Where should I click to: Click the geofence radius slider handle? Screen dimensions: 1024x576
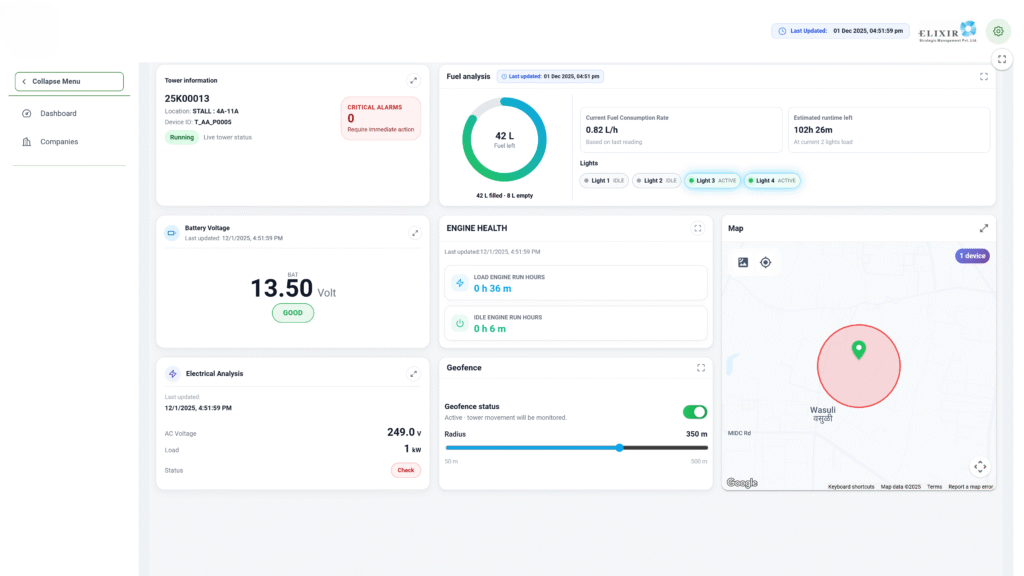620,448
